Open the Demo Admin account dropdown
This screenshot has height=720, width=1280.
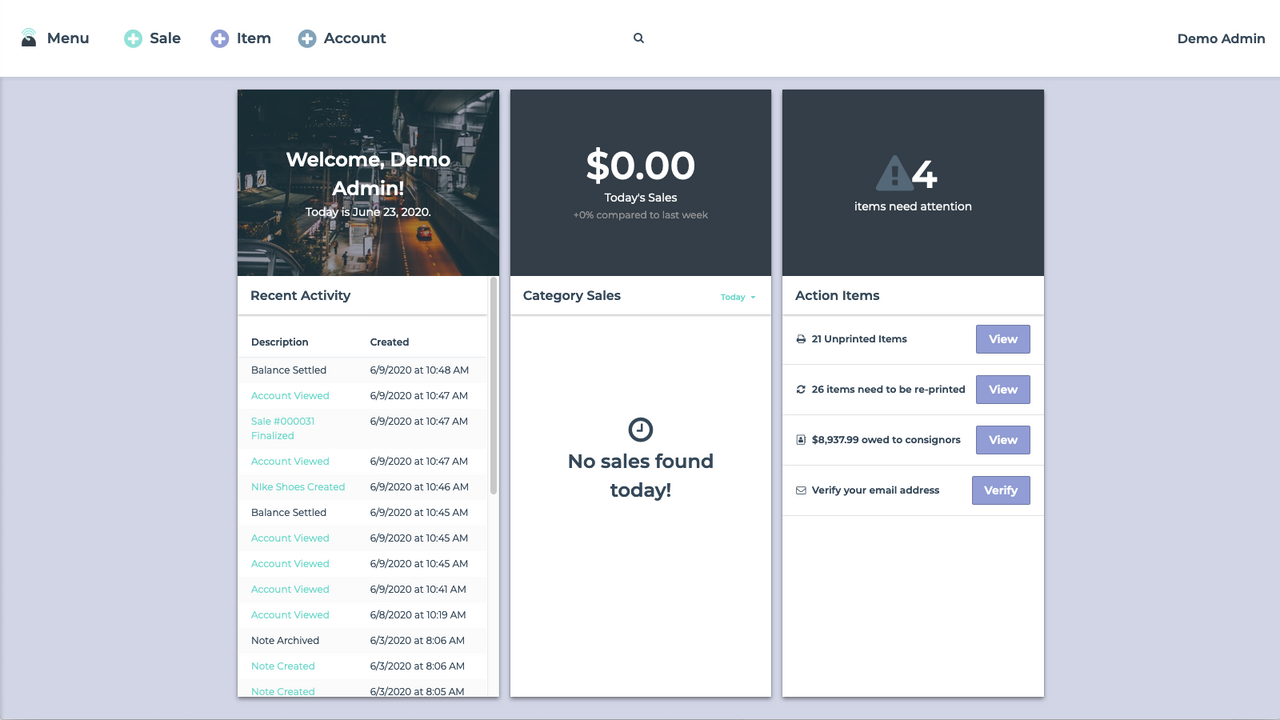coord(1221,38)
